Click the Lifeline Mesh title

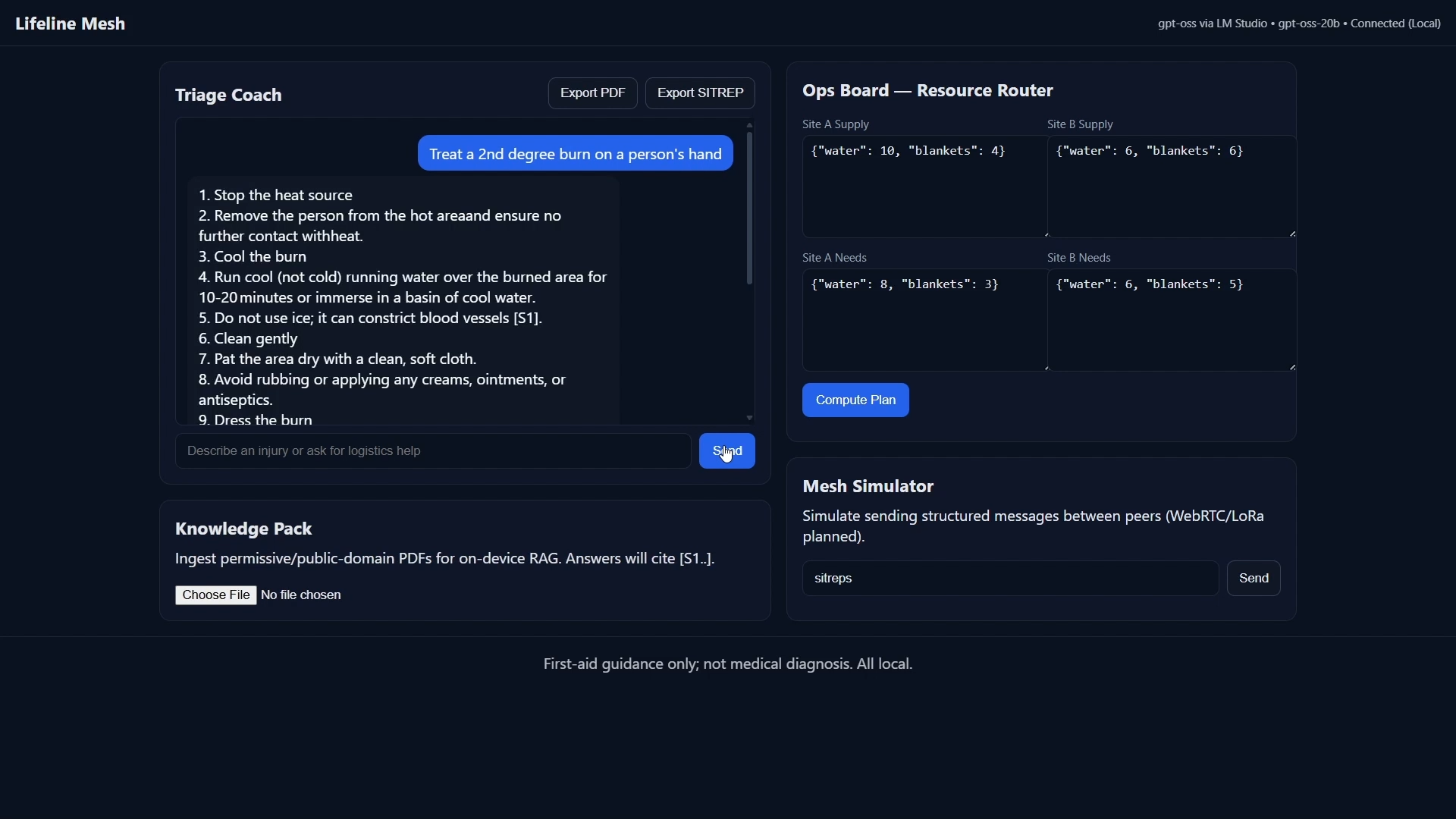pos(71,24)
